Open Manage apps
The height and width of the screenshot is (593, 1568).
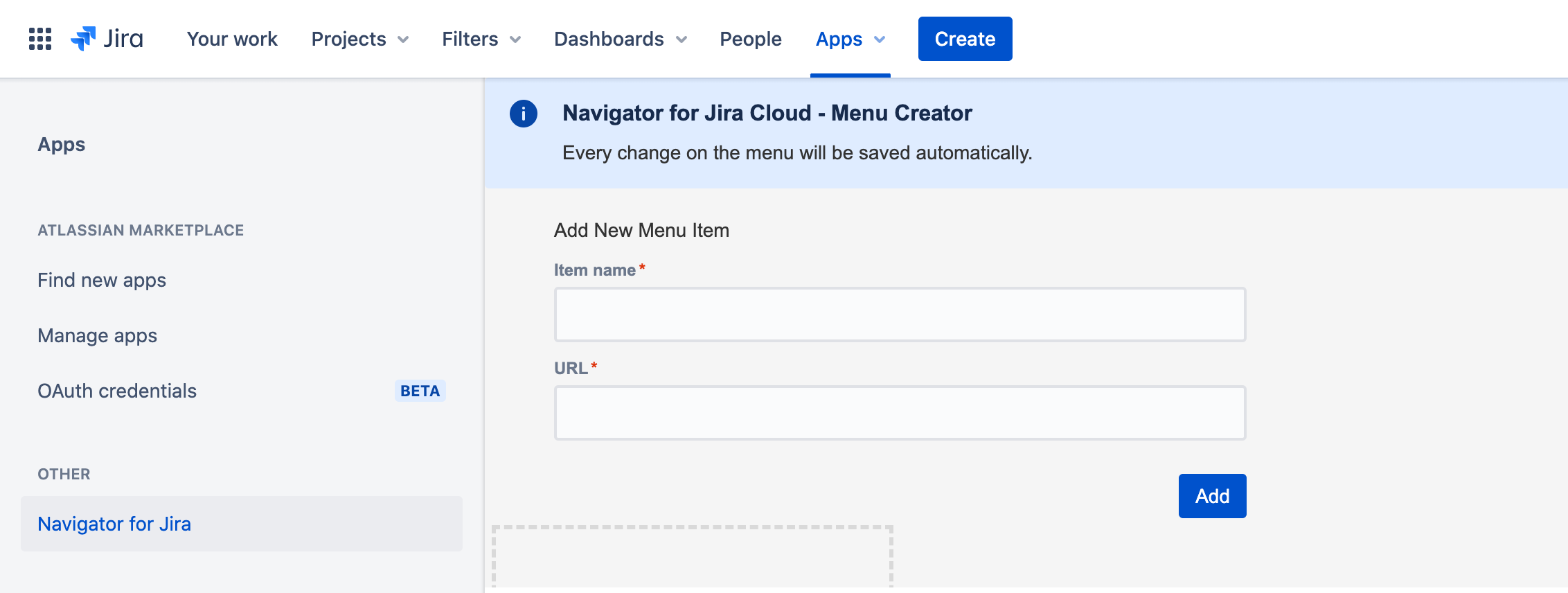coord(98,335)
